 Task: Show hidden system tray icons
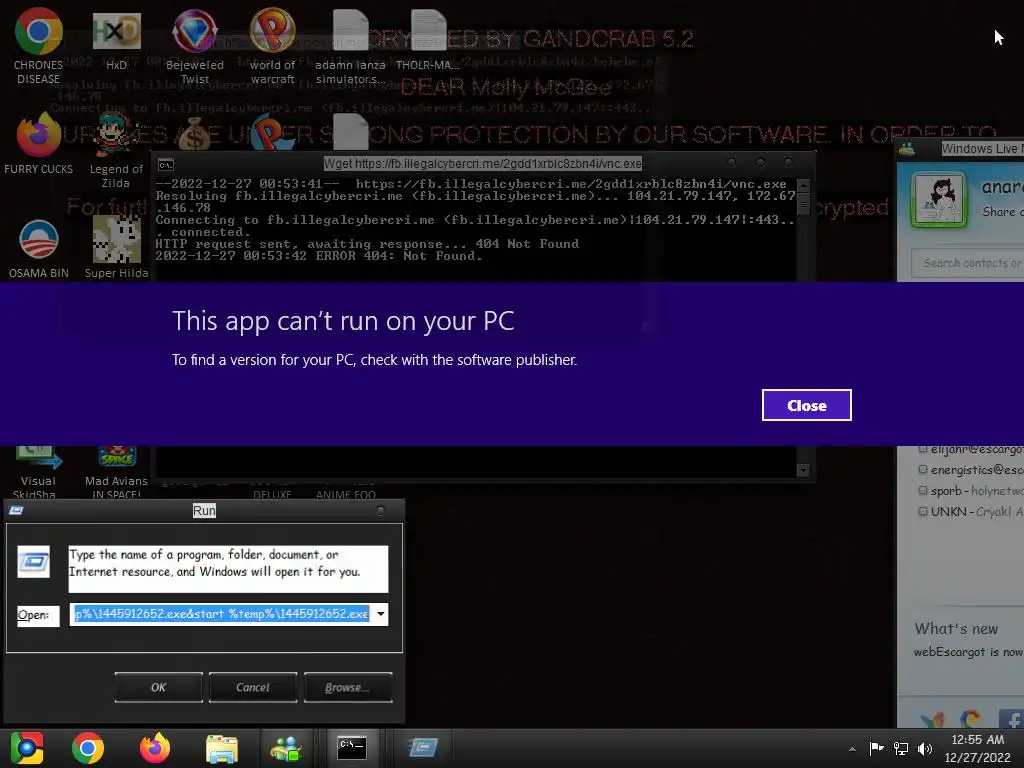click(852, 749)
